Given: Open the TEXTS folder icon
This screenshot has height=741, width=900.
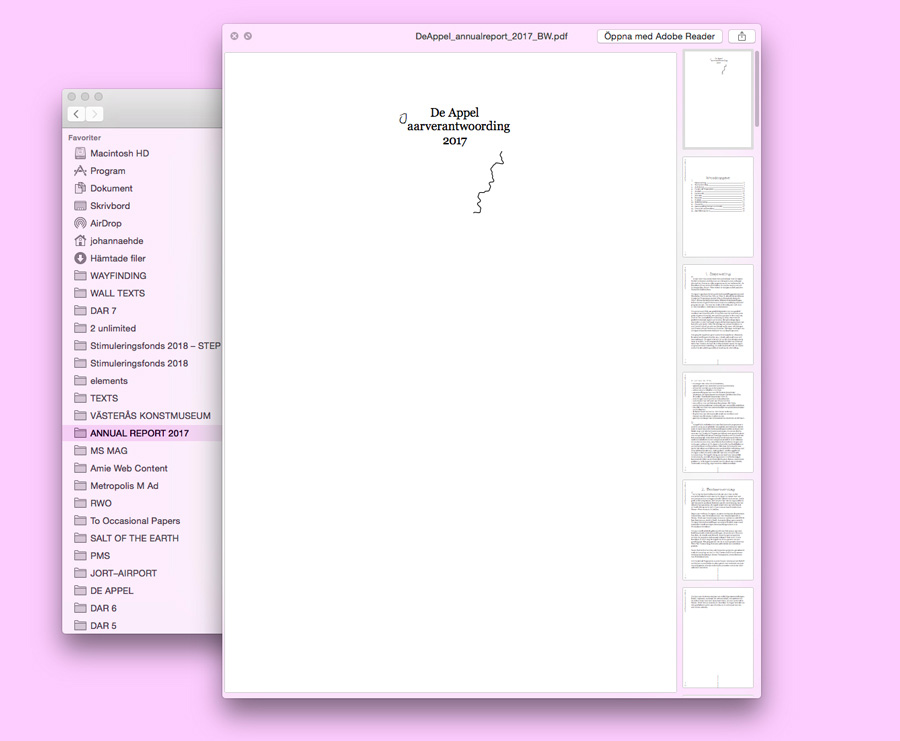Looking at the screenshot, I should pyautogui.click(x=80, y=398).
